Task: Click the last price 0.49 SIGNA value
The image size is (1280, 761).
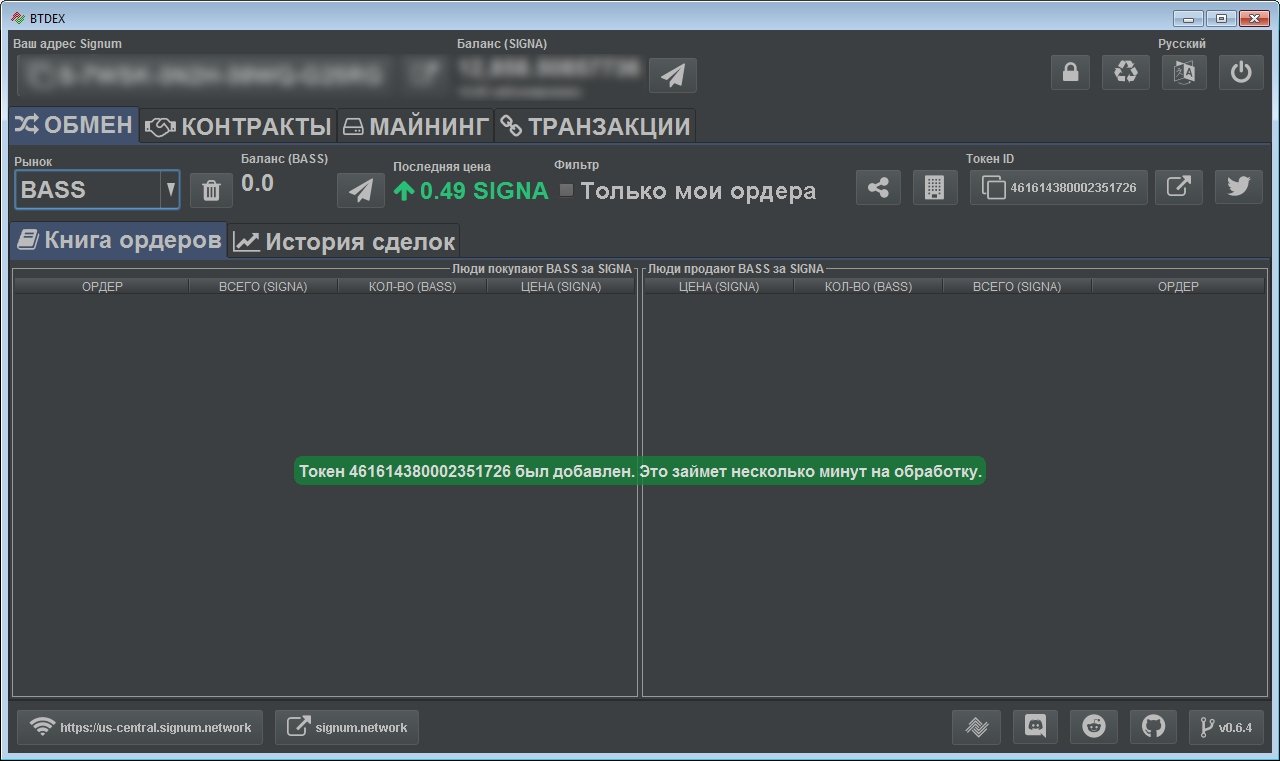Action: coord(472,190)
